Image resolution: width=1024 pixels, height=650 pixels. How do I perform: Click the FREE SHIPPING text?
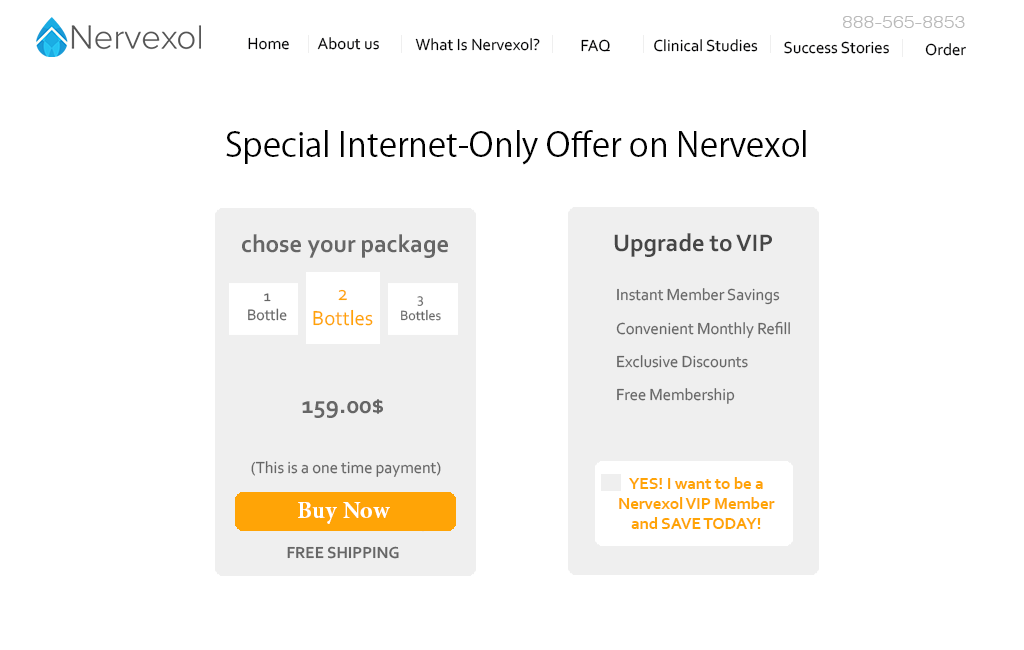343,553
